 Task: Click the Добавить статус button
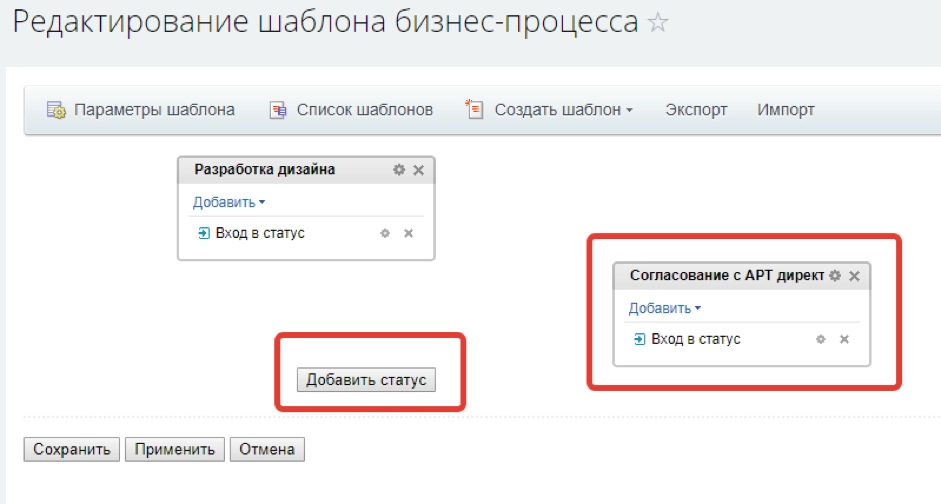[x=366, y=380]
